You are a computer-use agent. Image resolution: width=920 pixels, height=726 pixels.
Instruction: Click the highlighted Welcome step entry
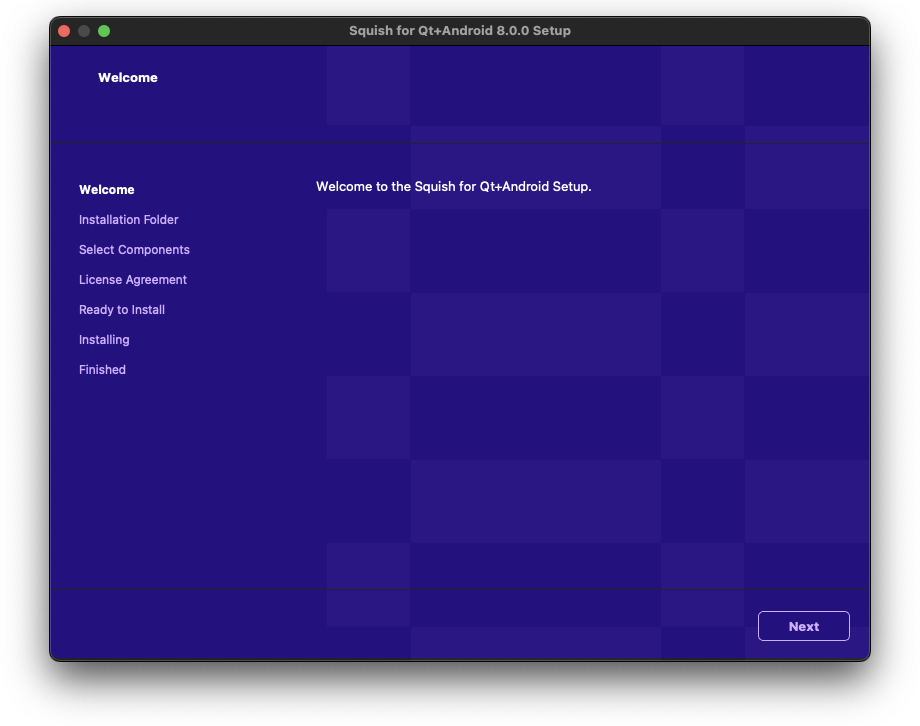107,189
